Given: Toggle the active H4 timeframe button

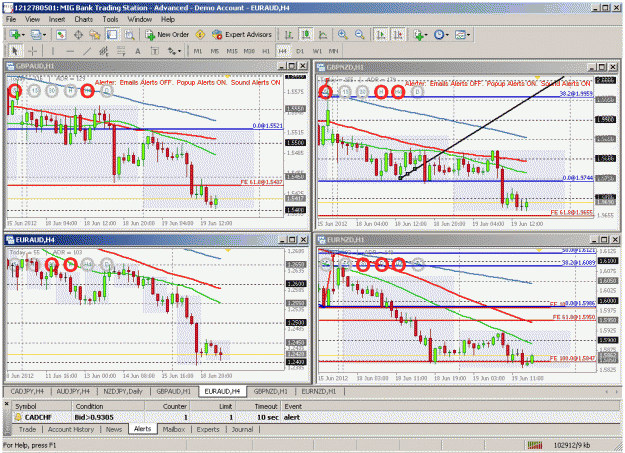Looking at the screenshot, I should click(x=282, y=51).
